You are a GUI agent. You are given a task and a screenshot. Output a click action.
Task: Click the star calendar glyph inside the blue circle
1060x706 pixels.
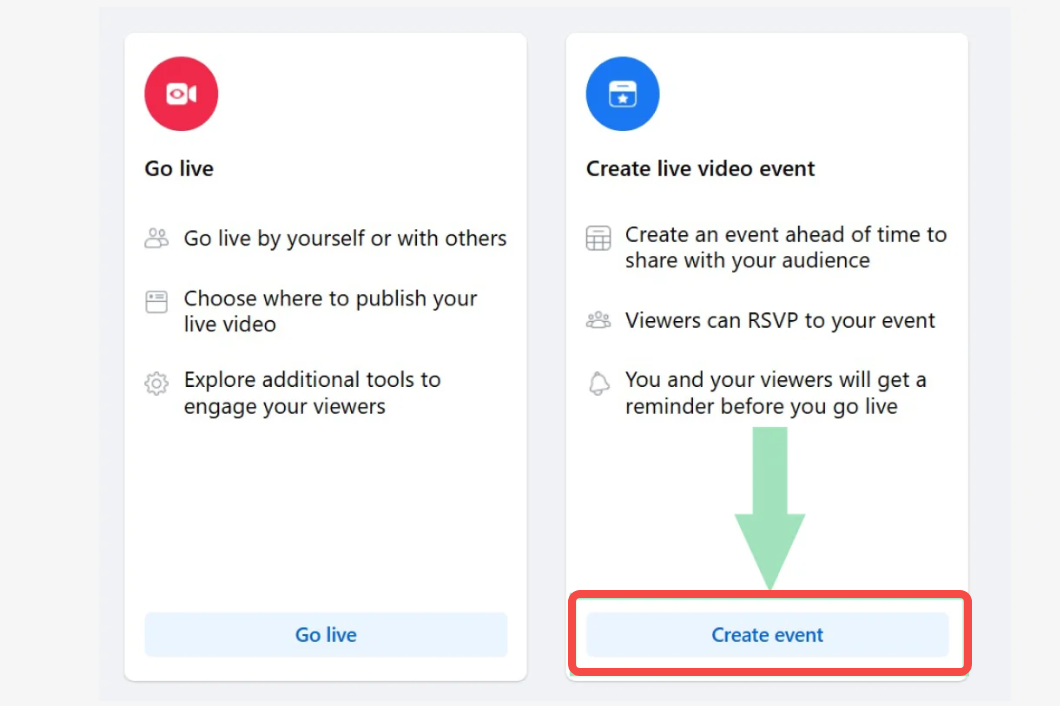622,93
